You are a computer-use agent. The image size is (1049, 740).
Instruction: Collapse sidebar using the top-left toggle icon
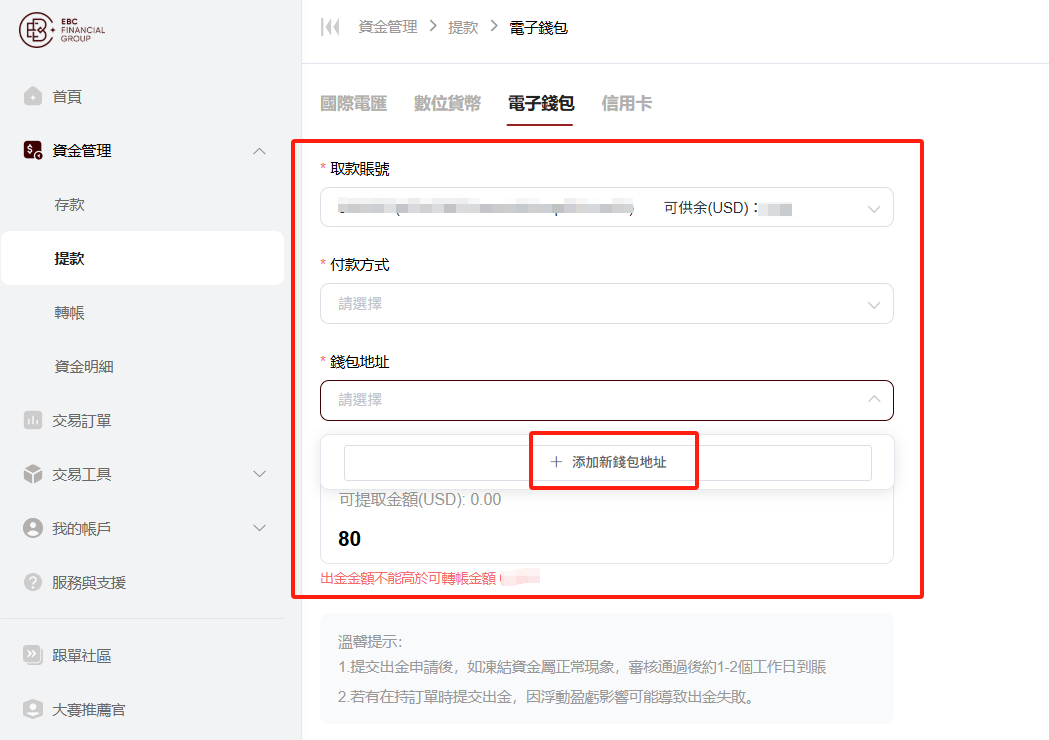click(x=330, y=28)
